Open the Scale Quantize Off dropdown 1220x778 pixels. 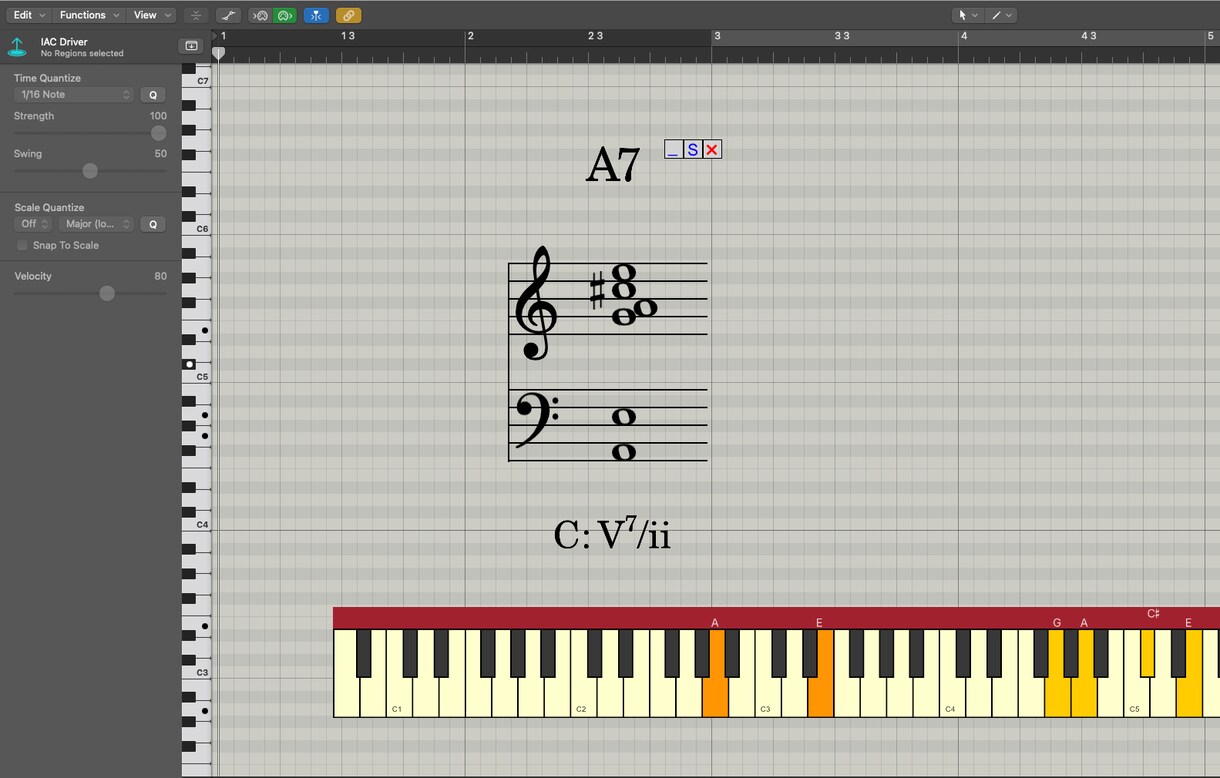click(x=33, y=224)
